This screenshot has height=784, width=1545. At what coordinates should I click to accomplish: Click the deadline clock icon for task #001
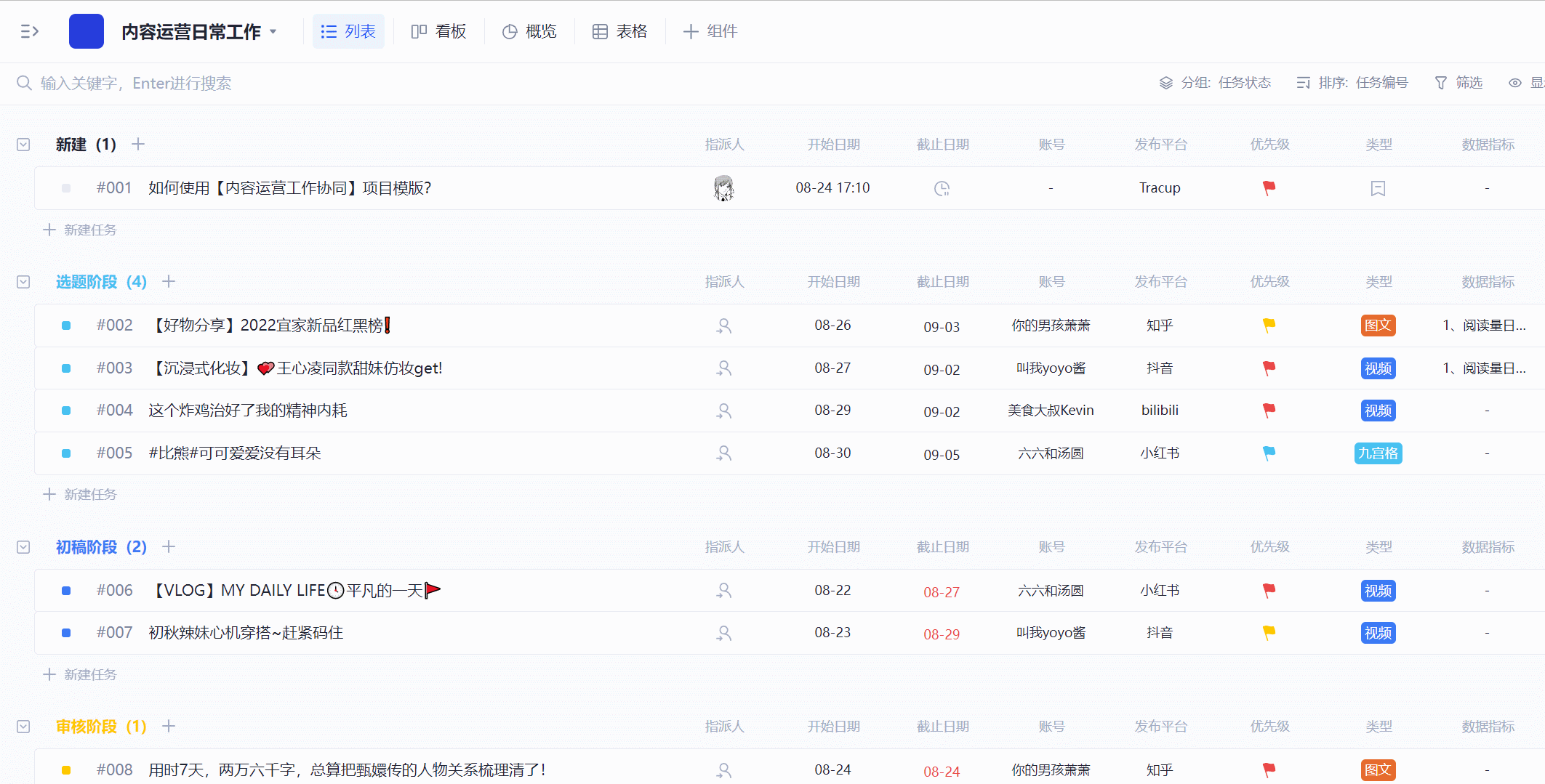coord(942,189)
